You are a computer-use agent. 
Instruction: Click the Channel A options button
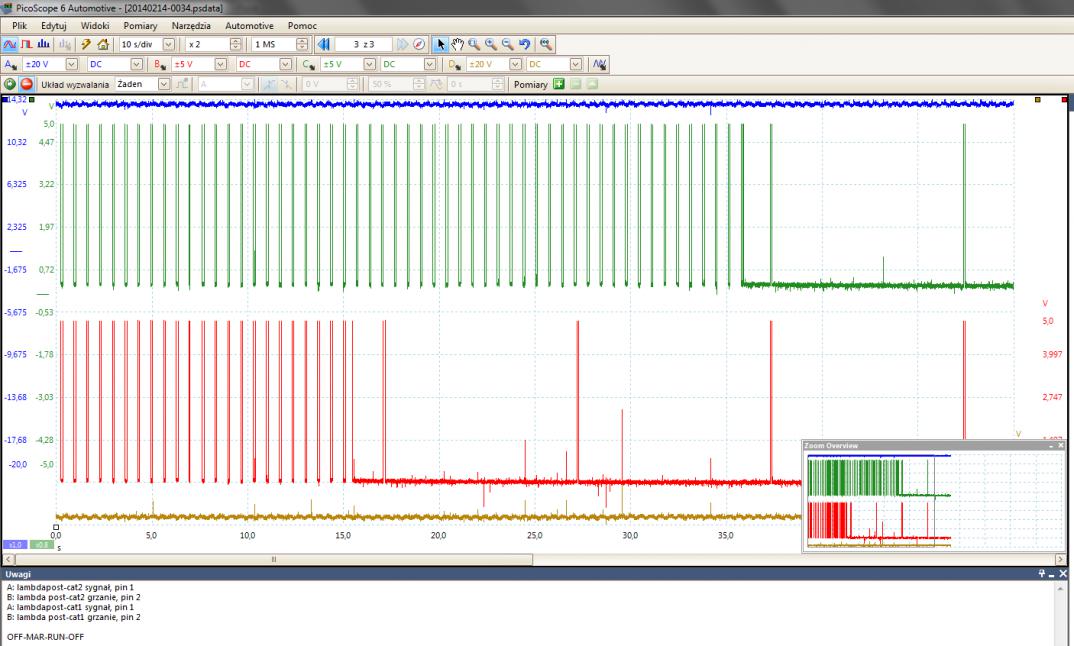[x=10, y=65]
